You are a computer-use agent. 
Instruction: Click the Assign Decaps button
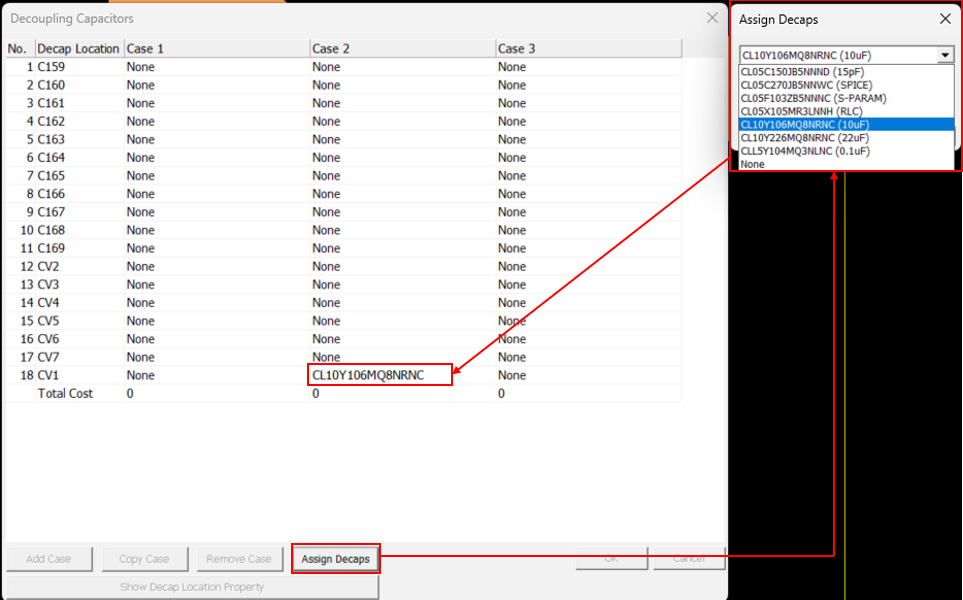click(335, 559)
